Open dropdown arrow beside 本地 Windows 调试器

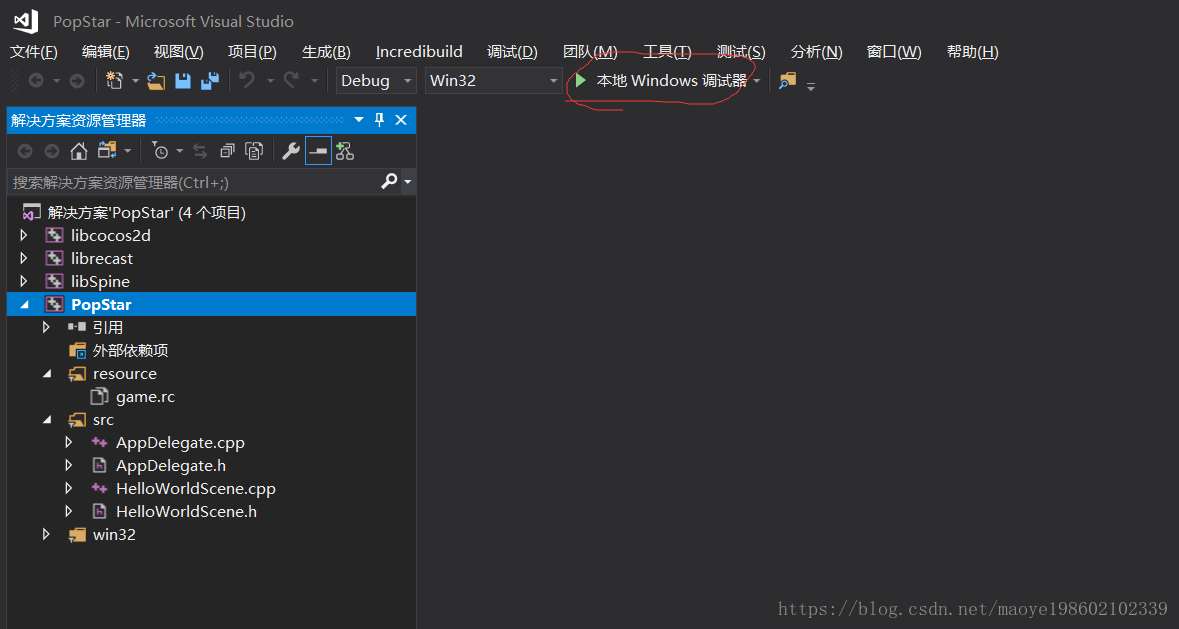click(757, 80)
